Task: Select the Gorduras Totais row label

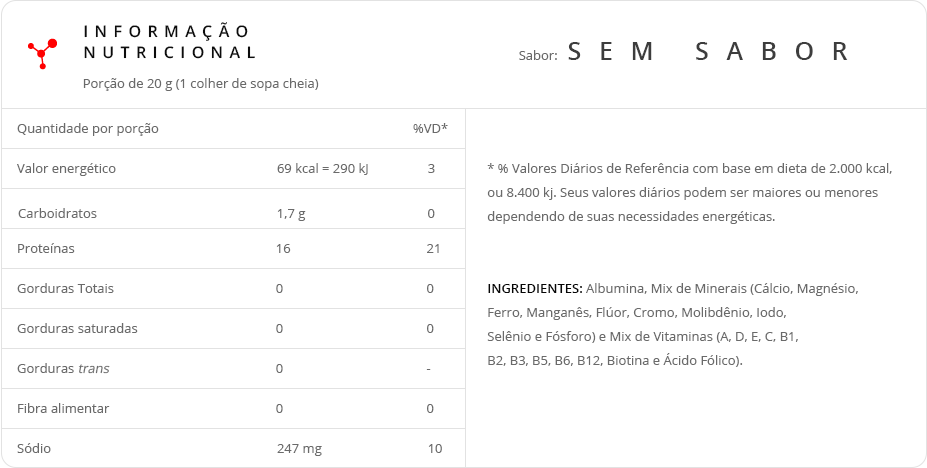Action: (x=65, y=288)
